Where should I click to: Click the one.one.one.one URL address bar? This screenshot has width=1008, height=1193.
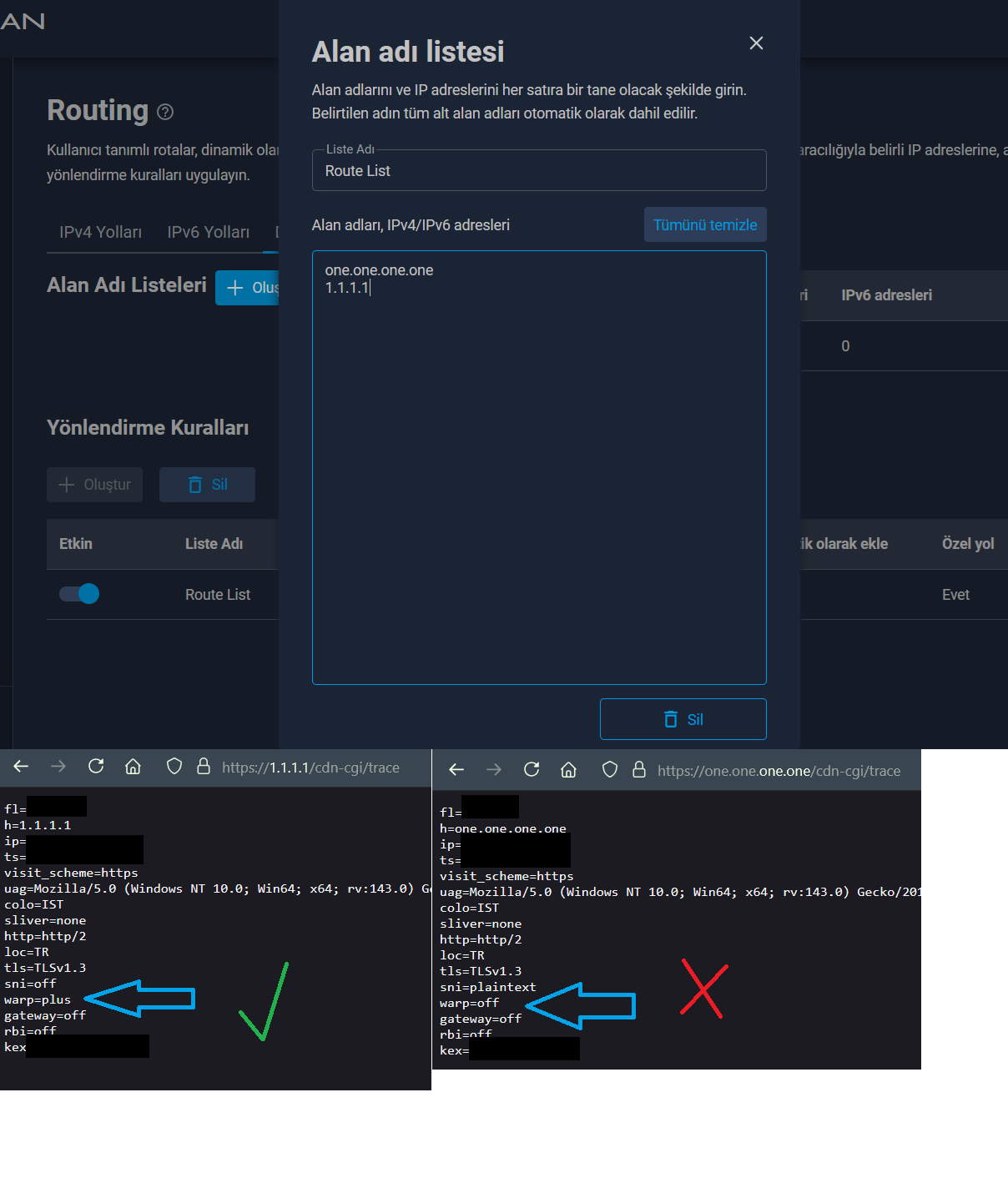point(778,771)
